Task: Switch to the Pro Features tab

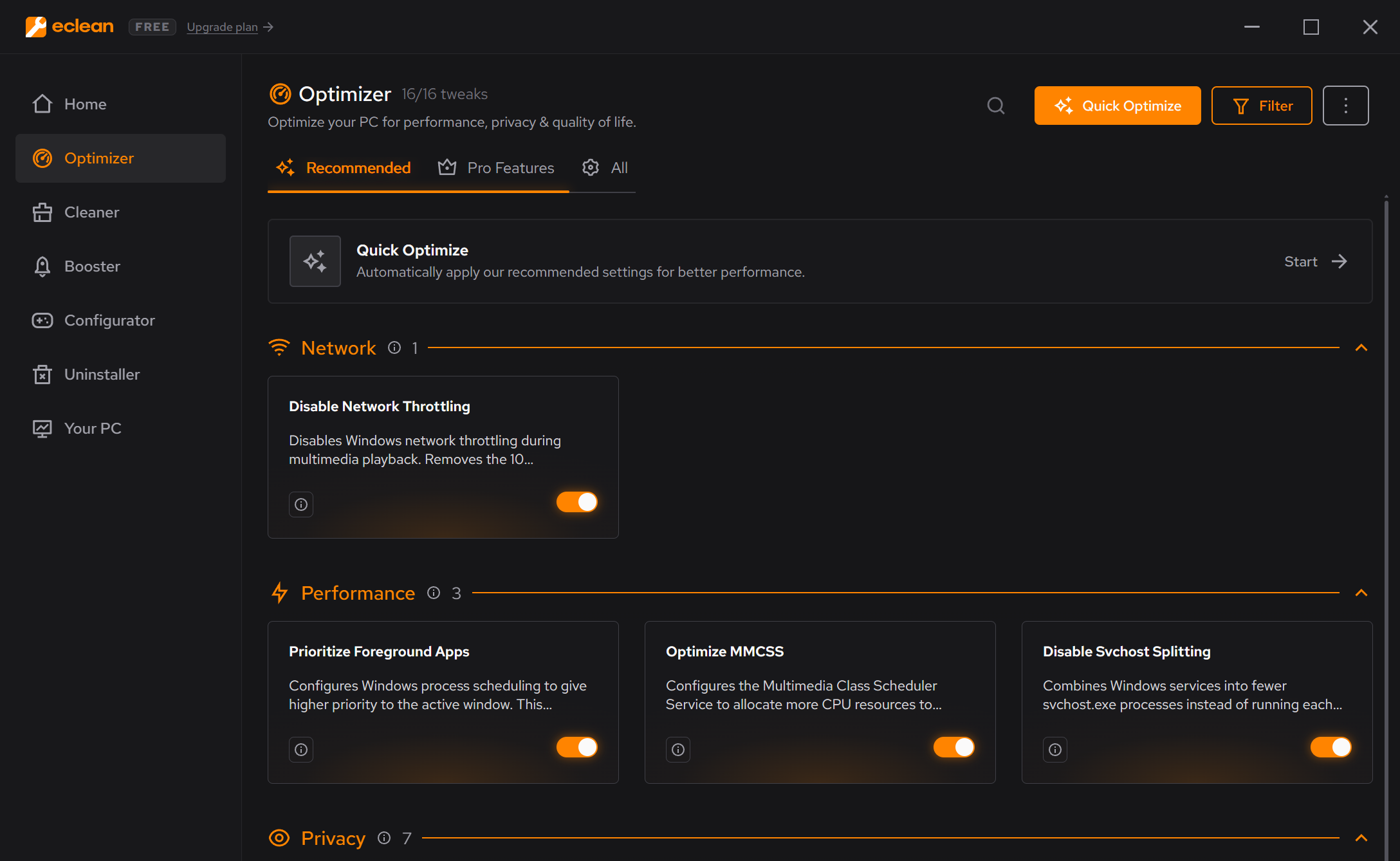Action: 496,168
